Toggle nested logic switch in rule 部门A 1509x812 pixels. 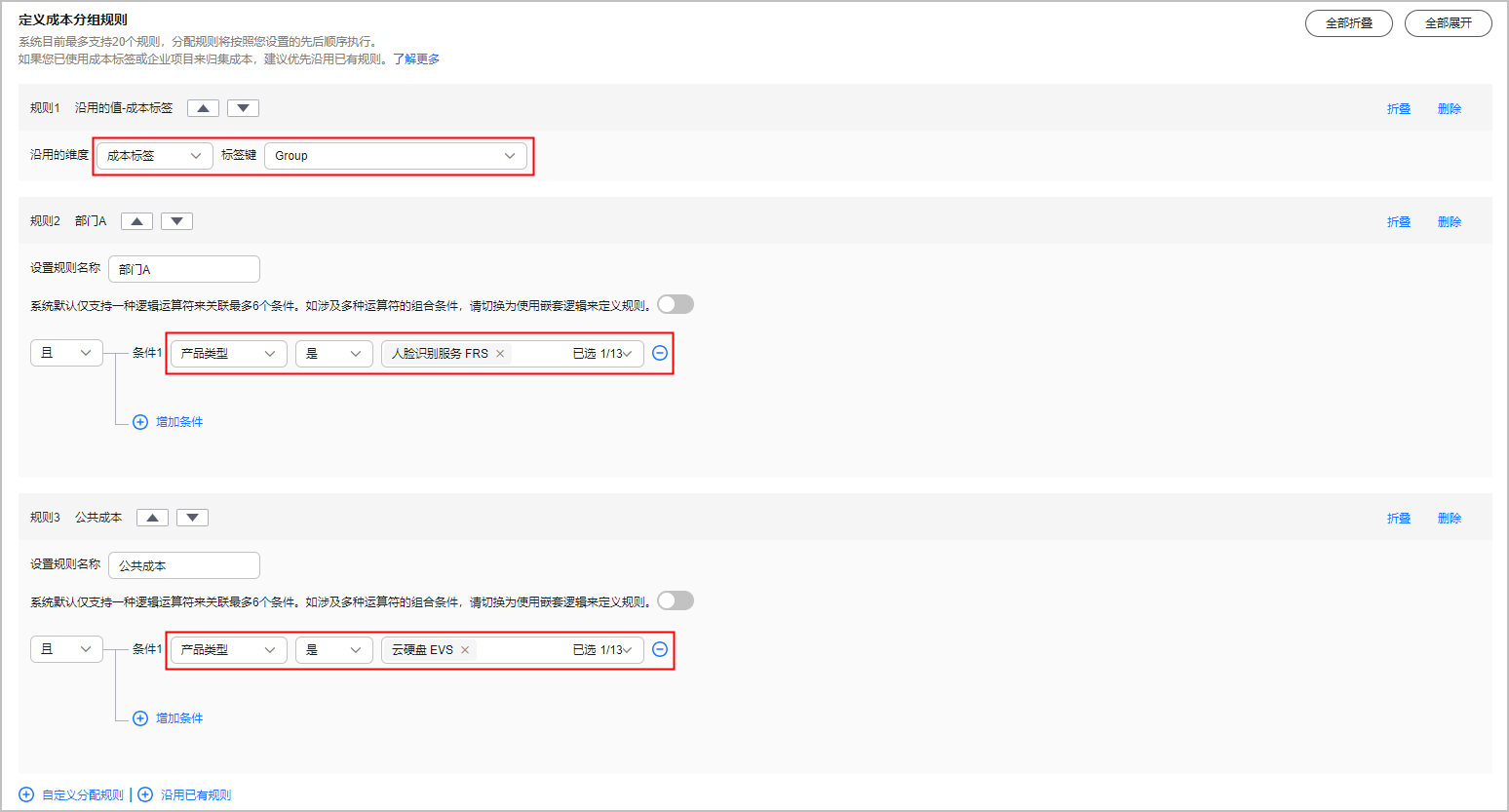pyautogui.click(x=676, y=304)
